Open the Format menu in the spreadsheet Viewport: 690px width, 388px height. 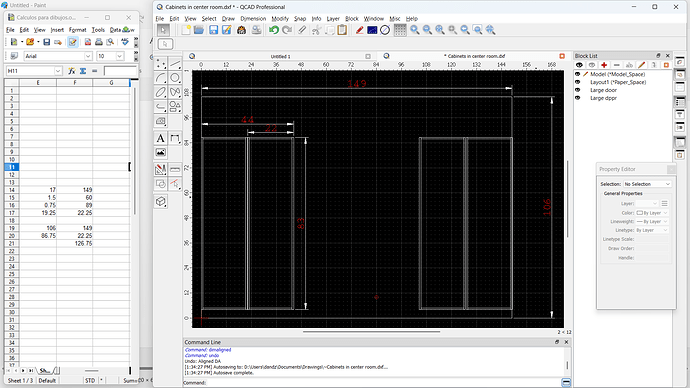point(77,30)
